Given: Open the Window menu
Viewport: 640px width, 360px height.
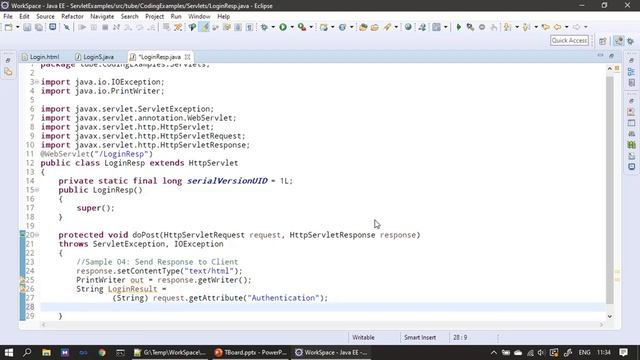Looking at the screenshot, I should coord(199,16).
